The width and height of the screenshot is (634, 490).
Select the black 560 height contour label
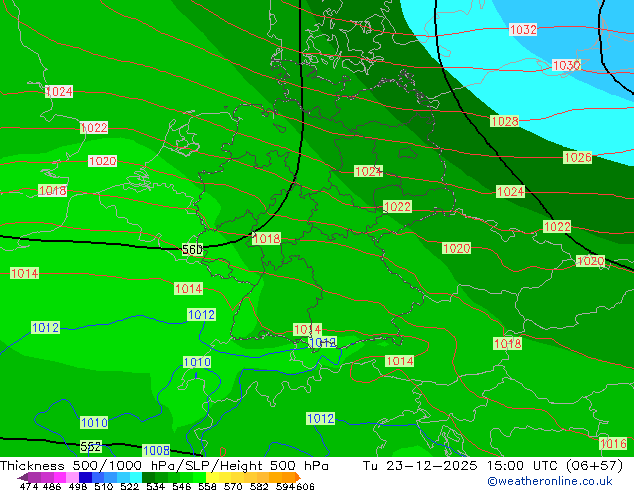tap(192, 249)
